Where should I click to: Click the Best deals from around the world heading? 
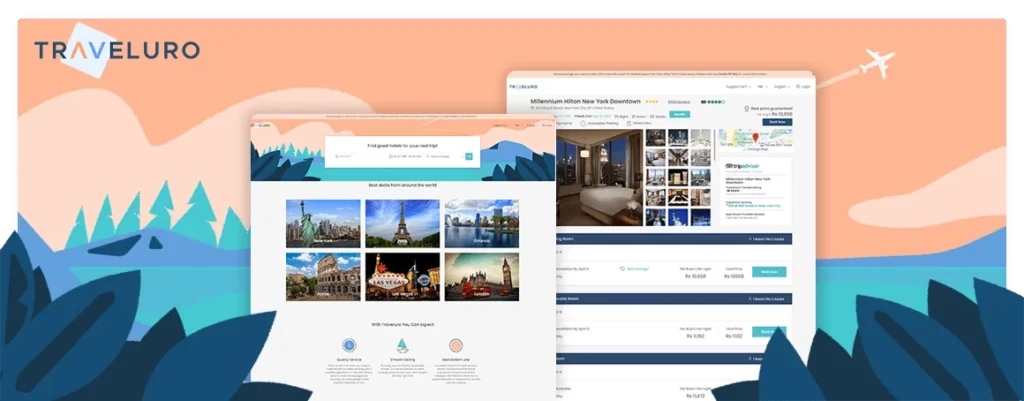[x=402, y=185]
